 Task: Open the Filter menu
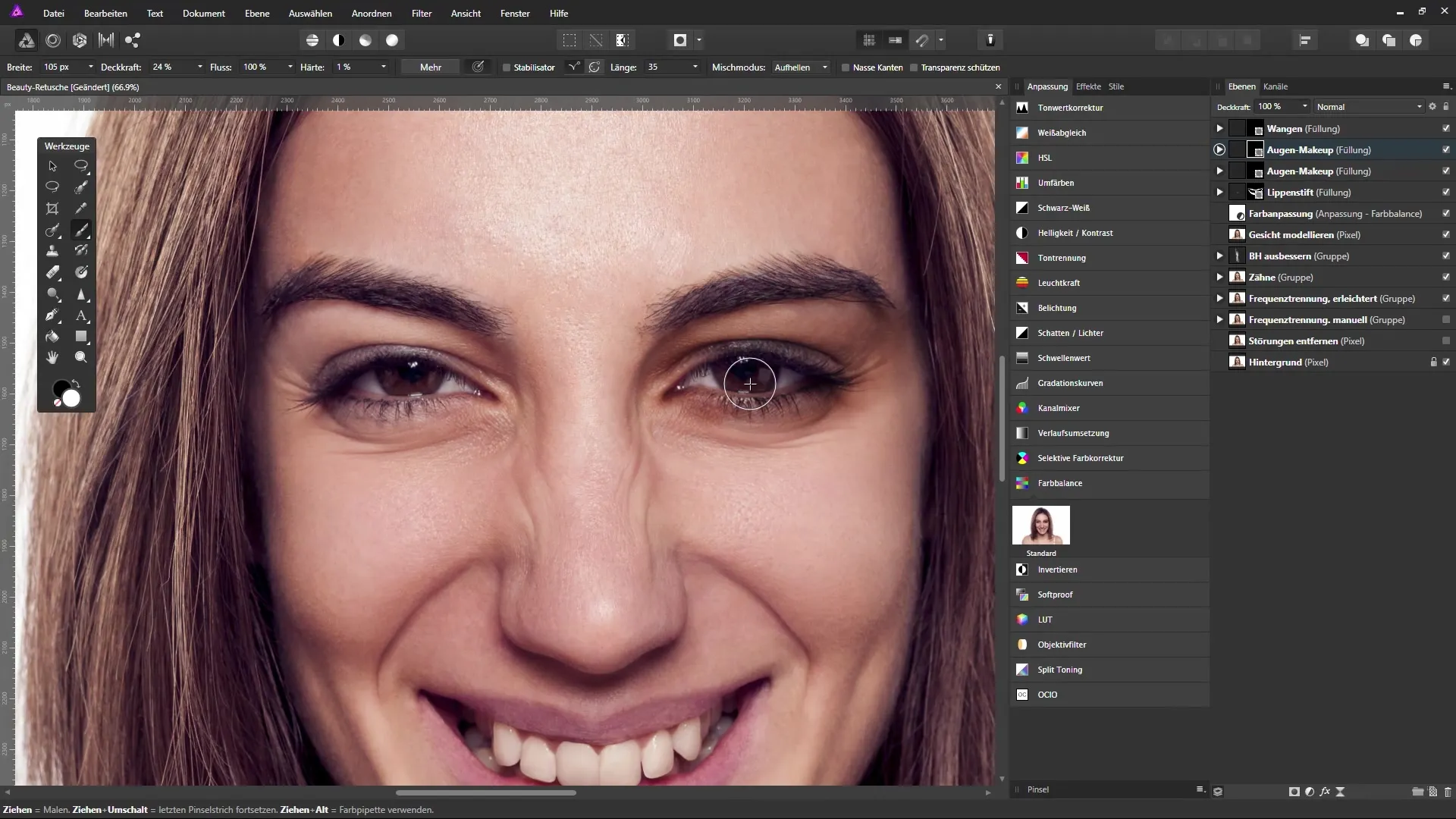[422, 14]
